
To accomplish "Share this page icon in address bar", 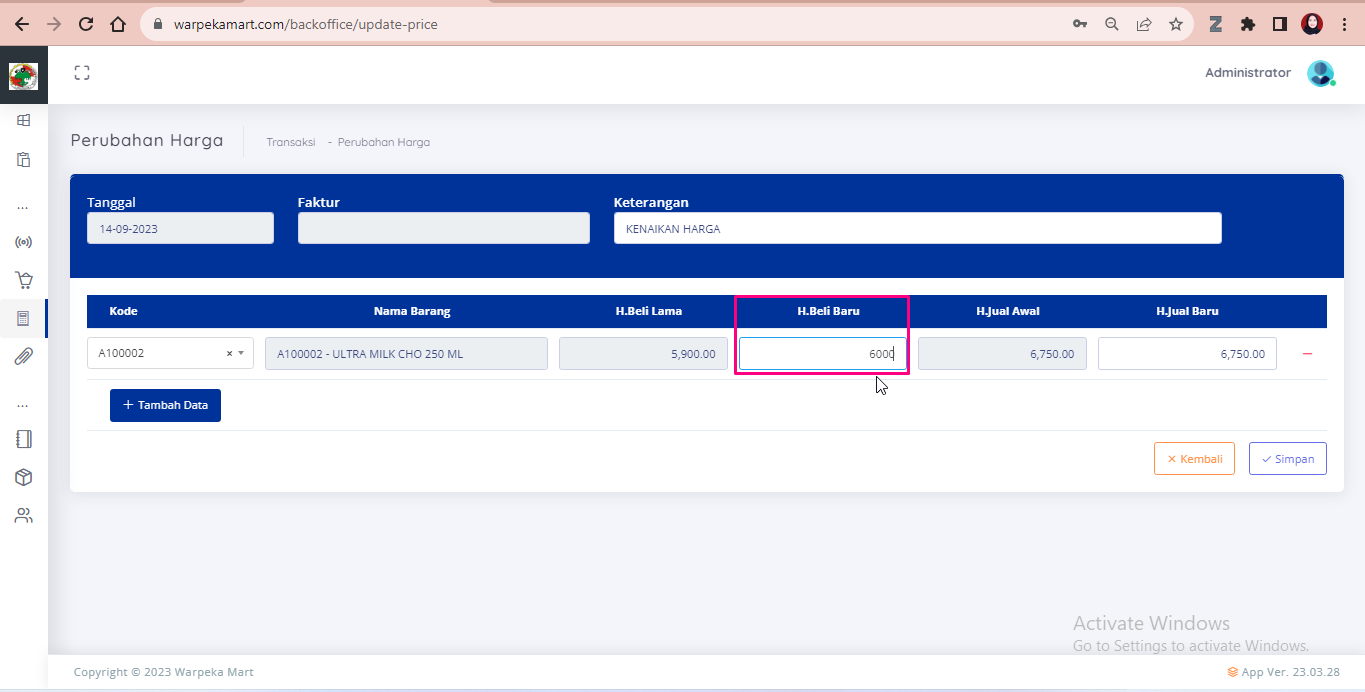I will [x=1144, y=24].
